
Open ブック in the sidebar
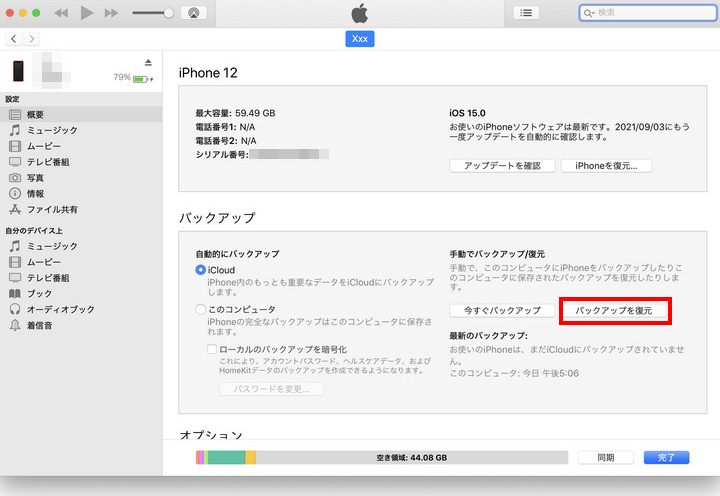[x=81, y=293]
